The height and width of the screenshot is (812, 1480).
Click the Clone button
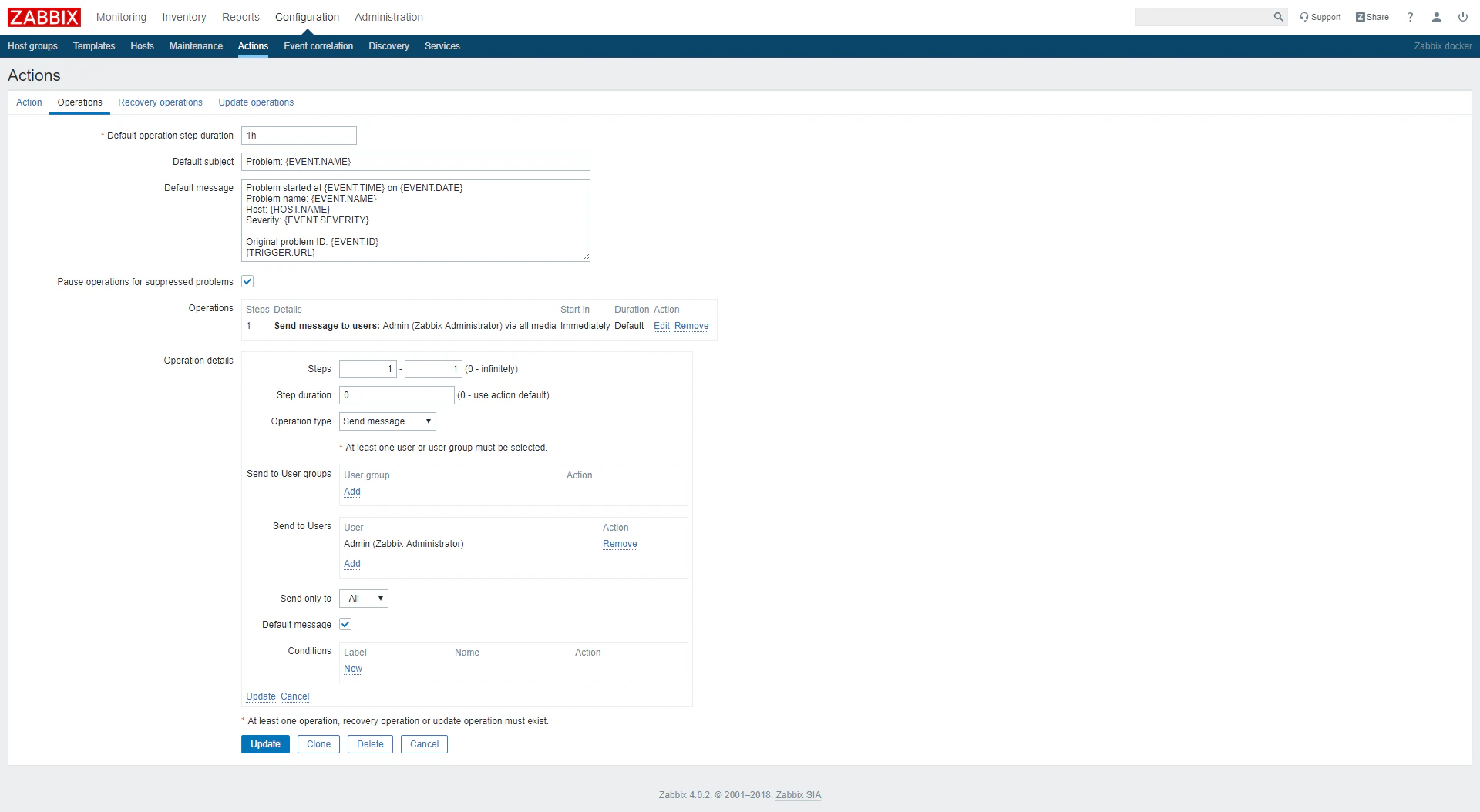click(318, 744)
